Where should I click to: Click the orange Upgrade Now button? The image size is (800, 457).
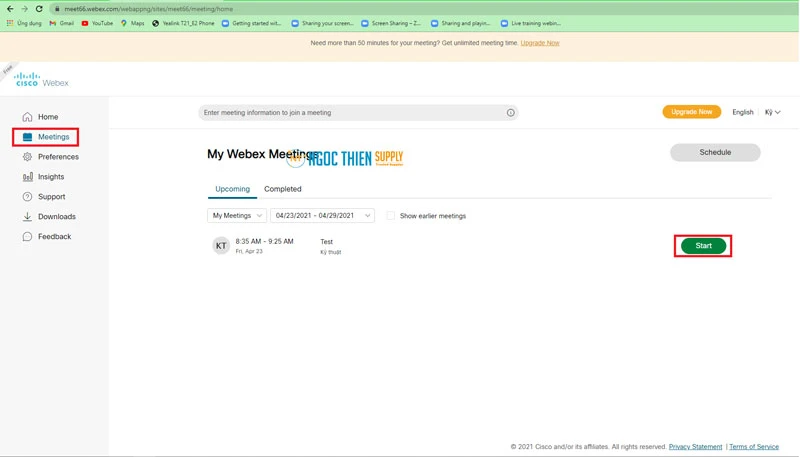tap(691, 112)
